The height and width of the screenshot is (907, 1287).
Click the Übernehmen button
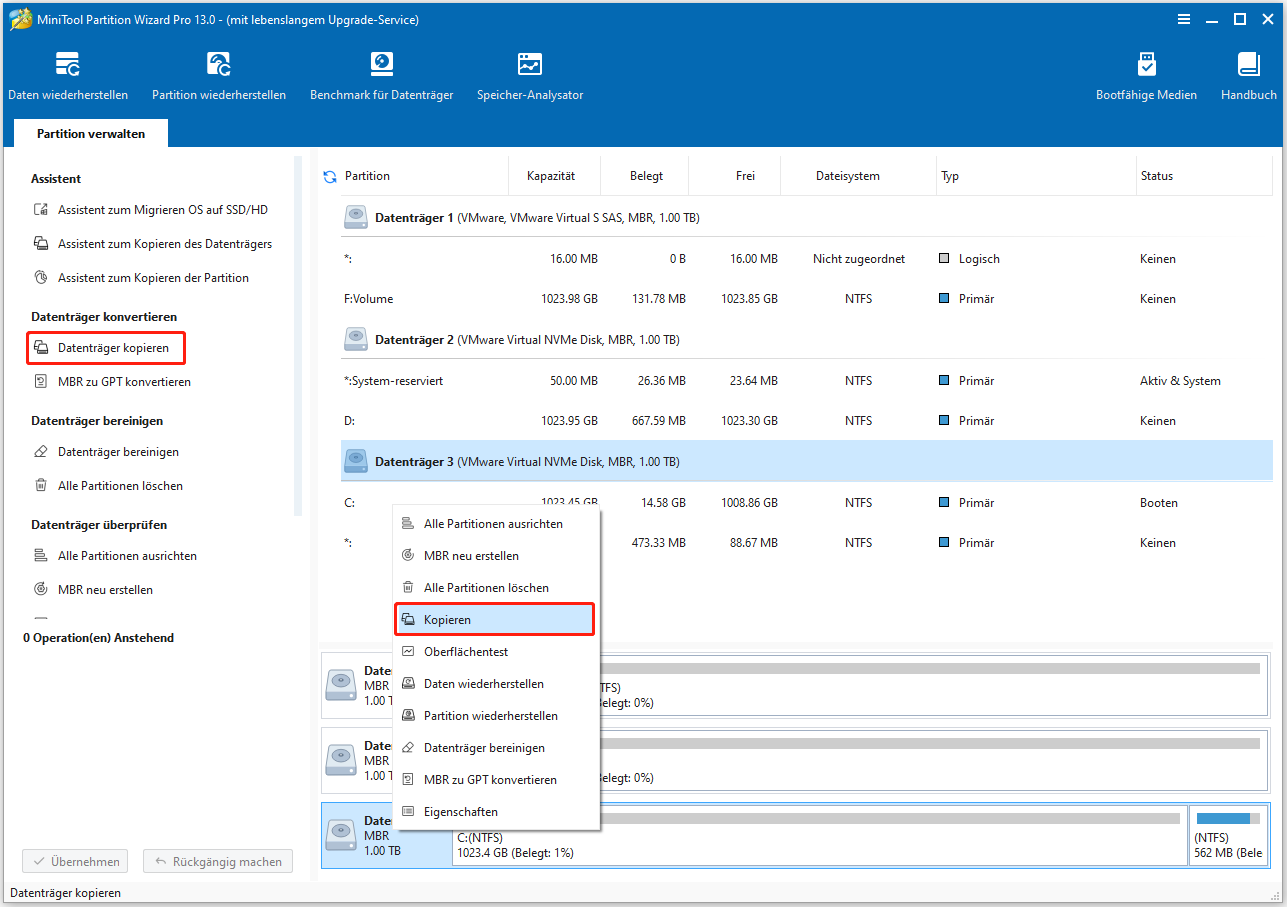[x=74, y=861]
